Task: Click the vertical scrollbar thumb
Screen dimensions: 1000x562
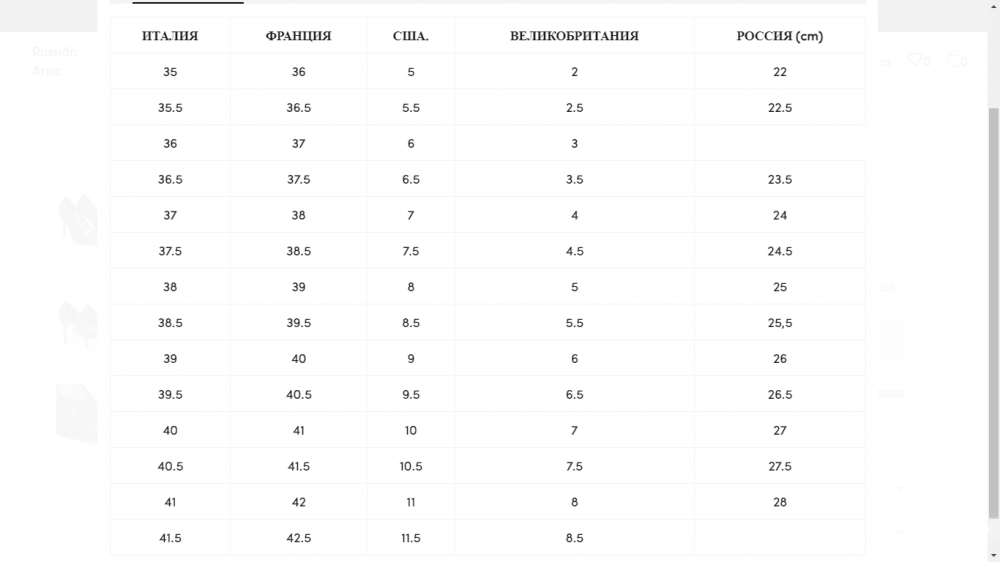Action: 993,313
